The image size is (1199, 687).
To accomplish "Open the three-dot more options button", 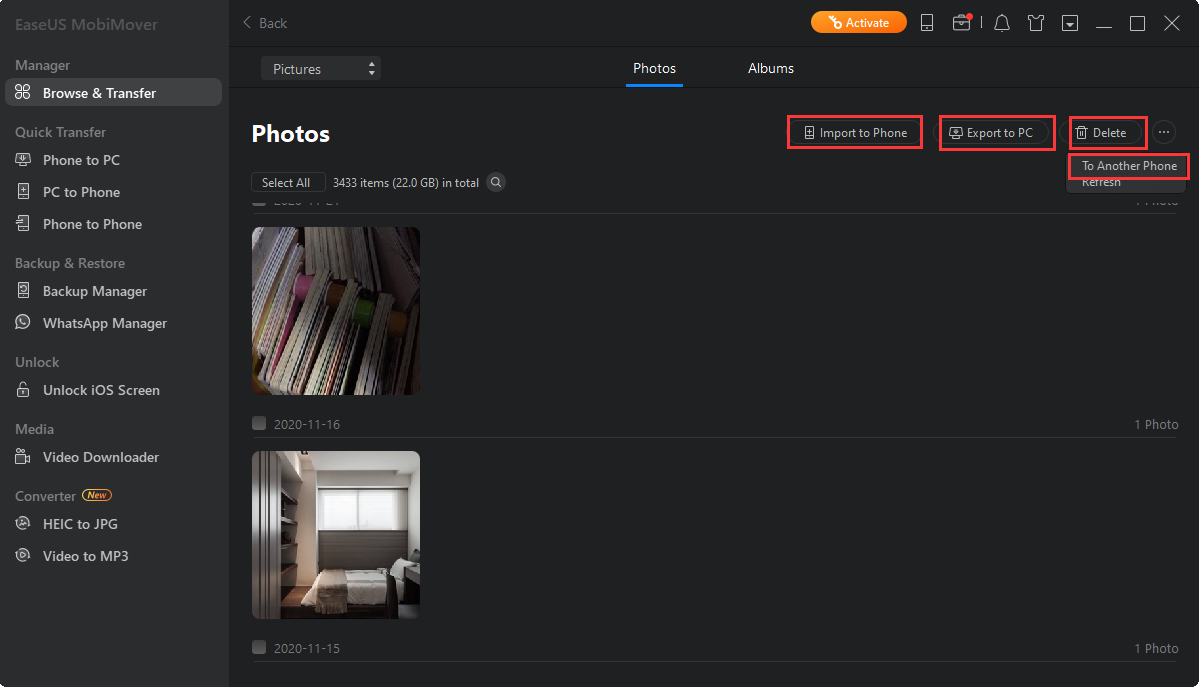I will pos(1164,132).
